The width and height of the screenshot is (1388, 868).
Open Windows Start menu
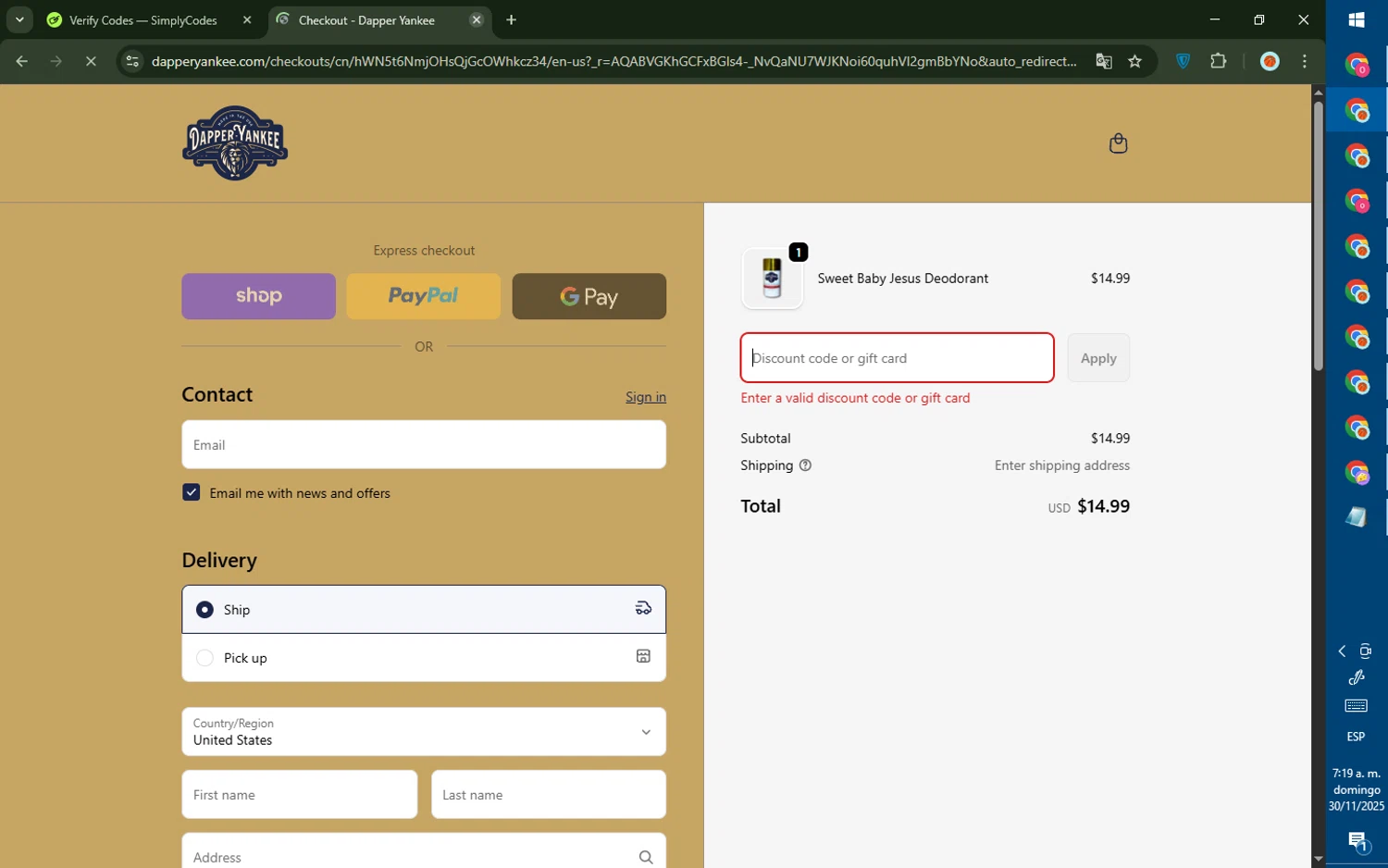pos(1357,20)
